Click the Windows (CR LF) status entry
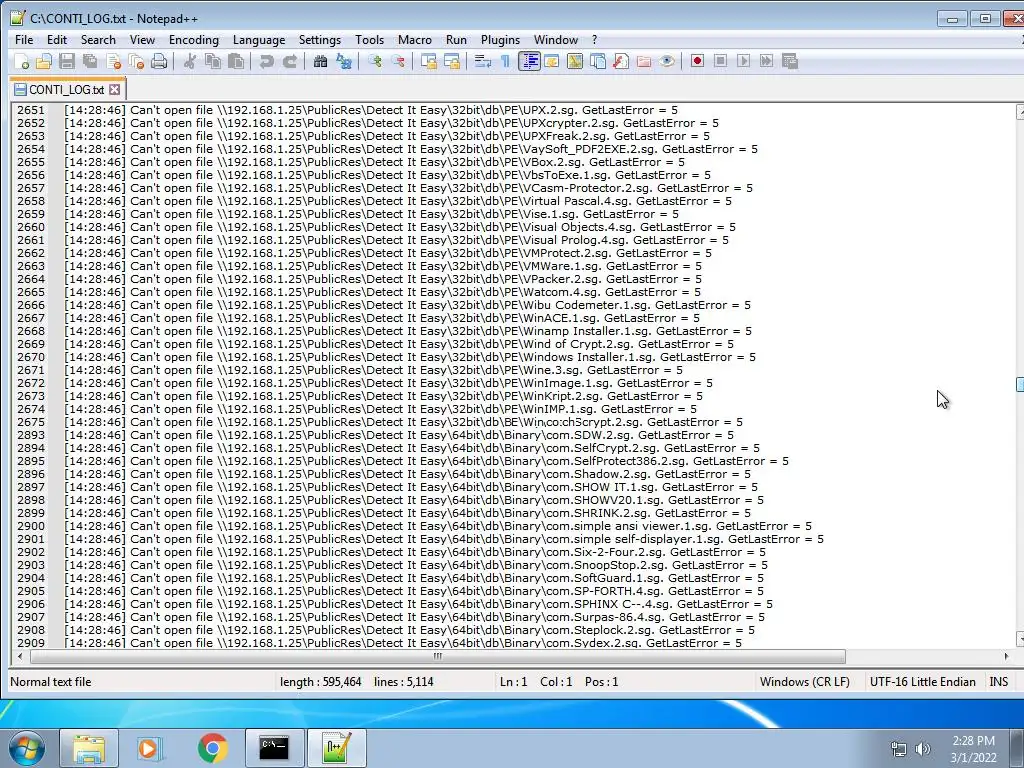1024x768 pixels. click(805, 682)
